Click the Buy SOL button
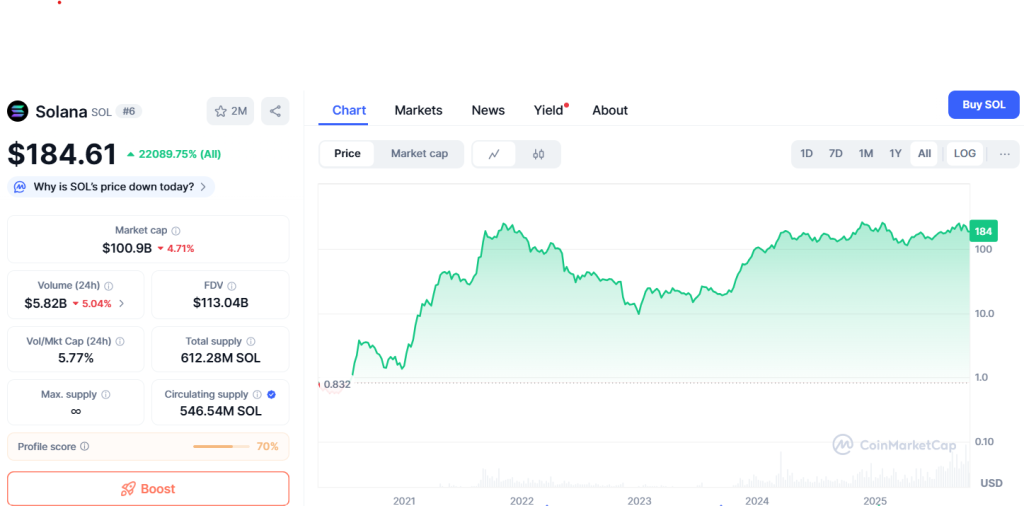Screen dimensions: 1024x506 (983, 105)
